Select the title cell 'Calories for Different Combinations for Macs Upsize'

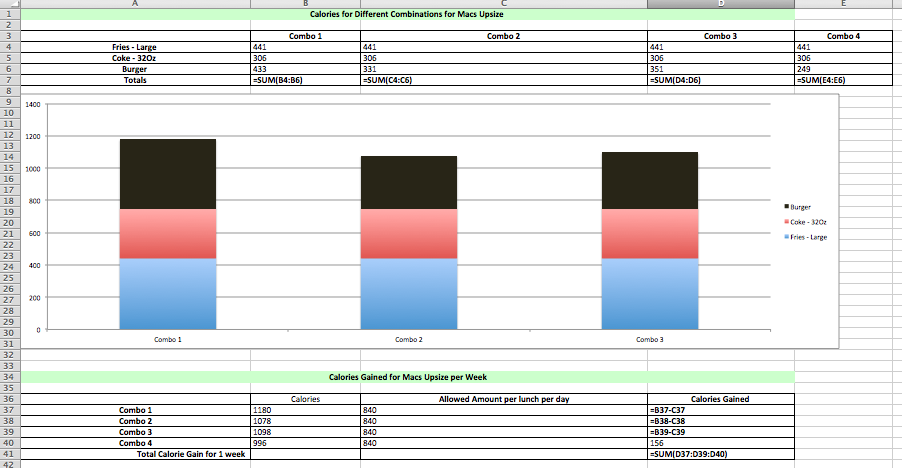point(407,14)
